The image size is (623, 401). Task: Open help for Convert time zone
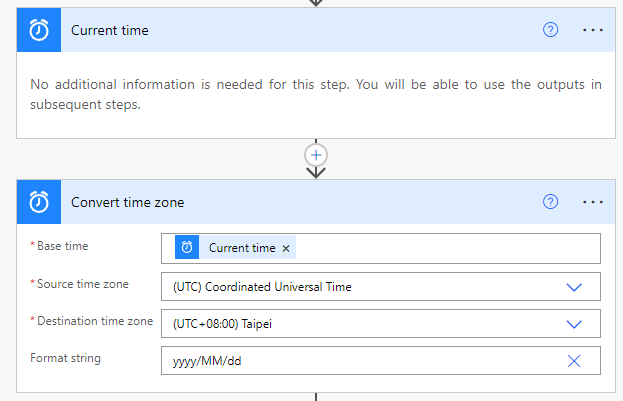pyautogui.click(x=549, y=202)
